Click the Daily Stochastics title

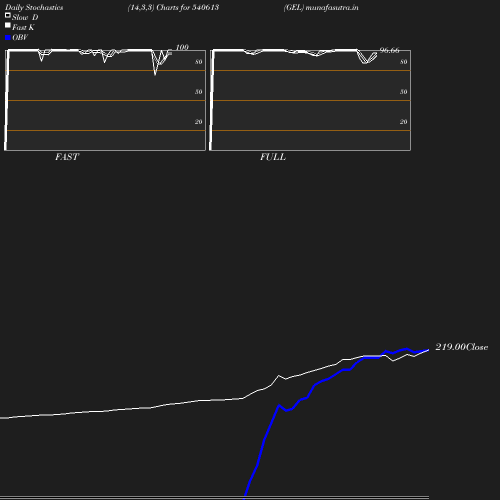click(34, 7)
